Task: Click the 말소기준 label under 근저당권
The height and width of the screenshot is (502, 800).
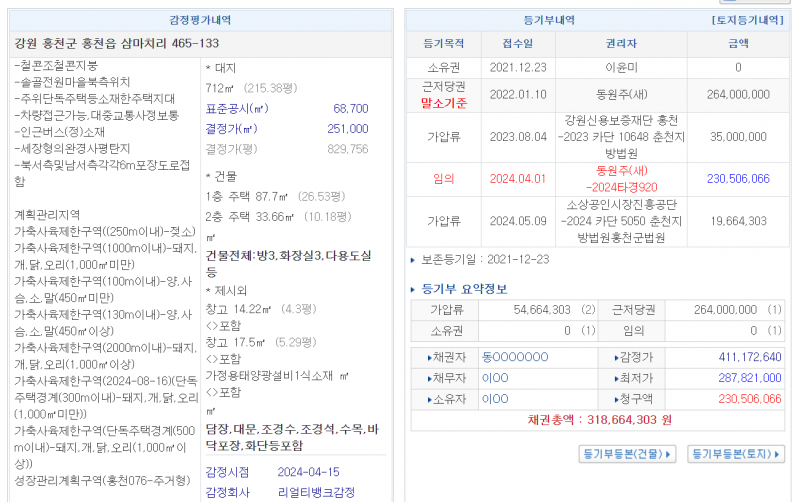Action: tap(443, 102)
